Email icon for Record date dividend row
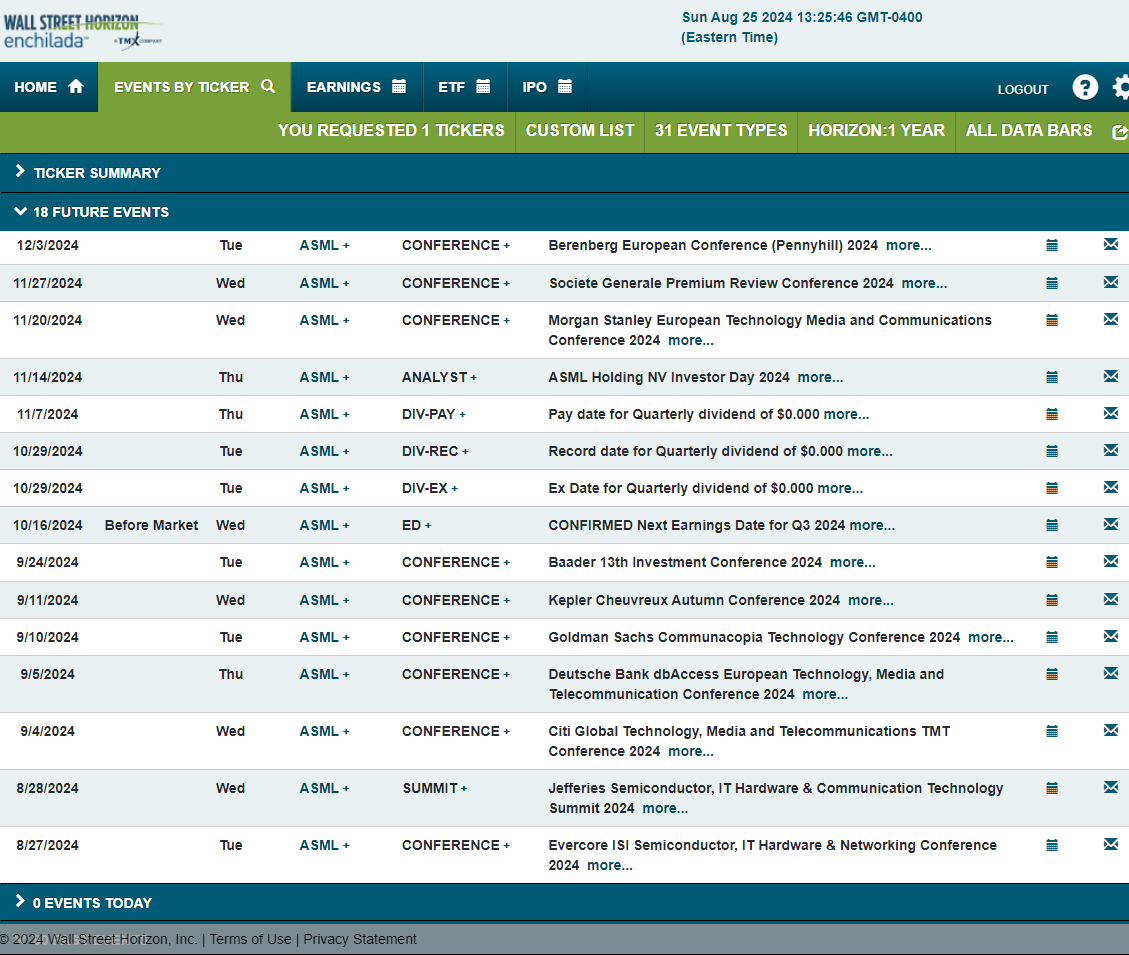 coord(1111,450)
